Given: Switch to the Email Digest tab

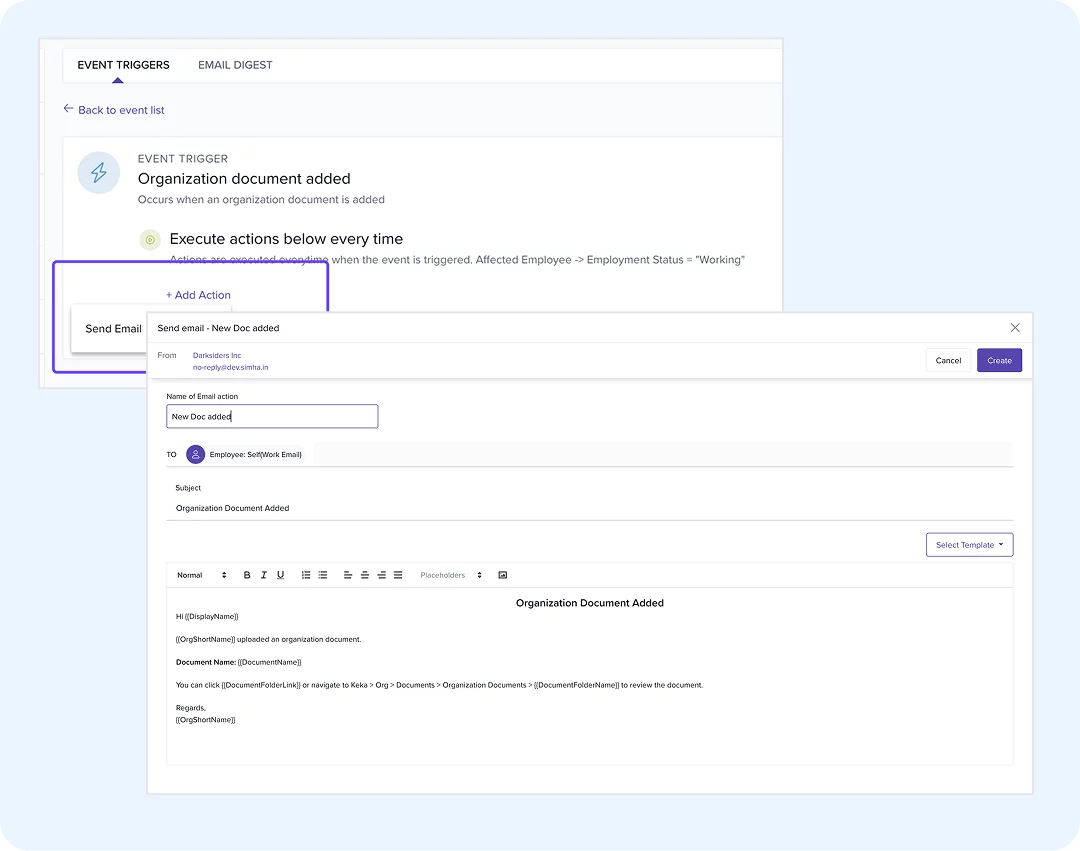Looking at the screenshot, I should (x=235, y=65).
